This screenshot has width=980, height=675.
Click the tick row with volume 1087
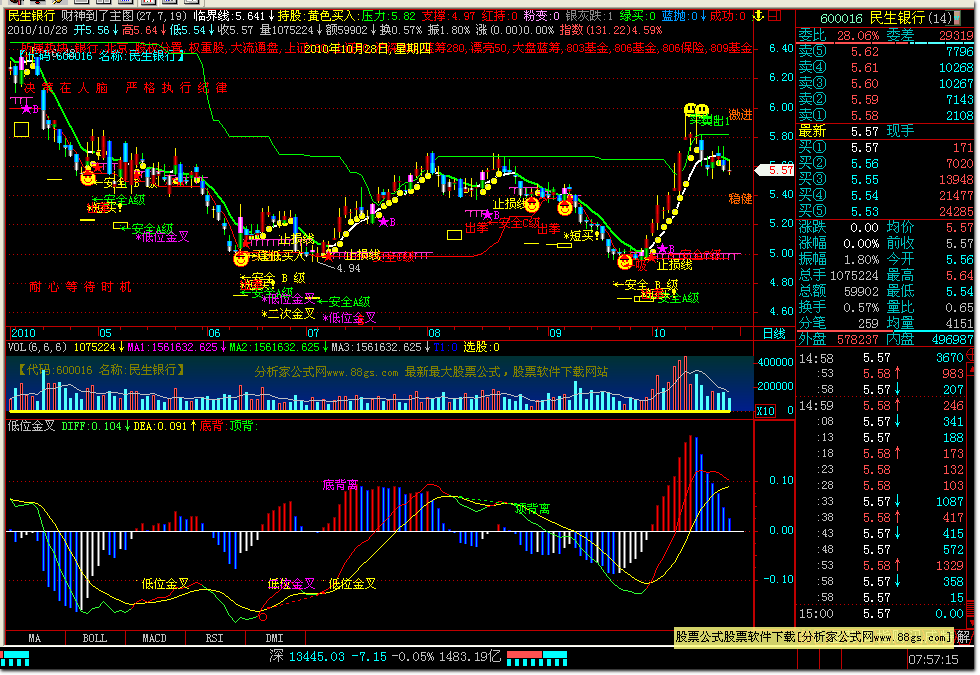[x=882, y=502]
